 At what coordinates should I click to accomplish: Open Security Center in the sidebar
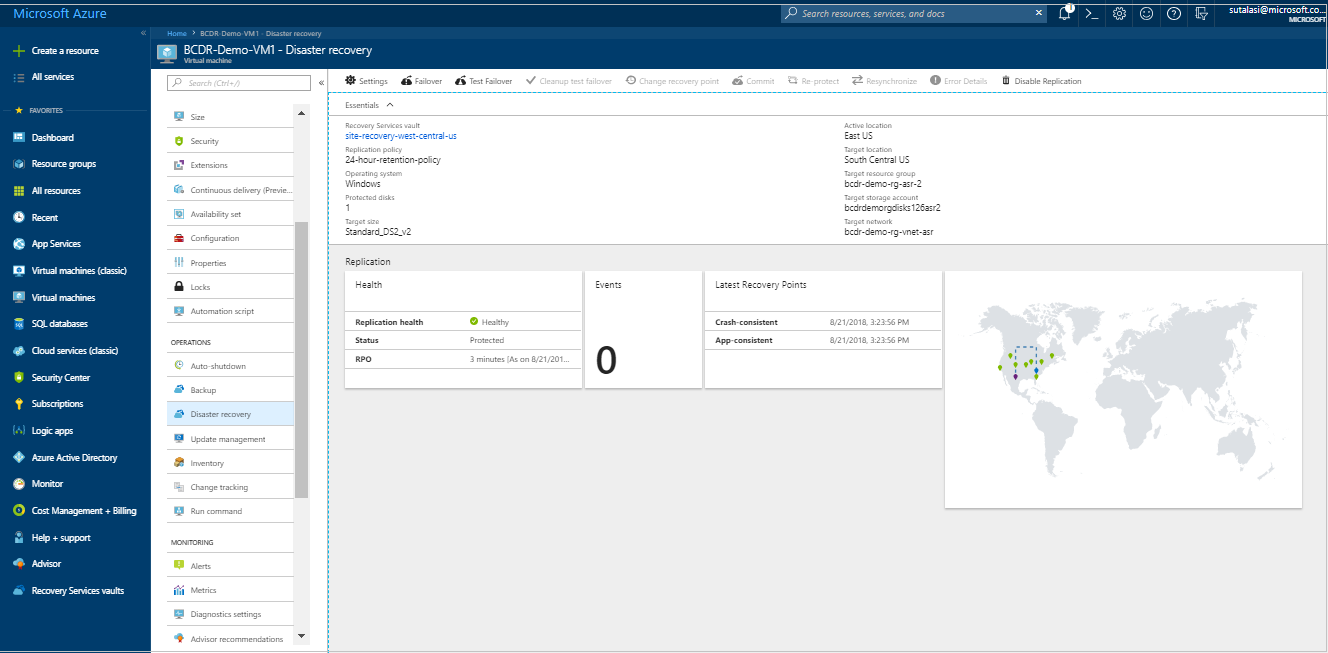pyautogui.click(x=52, y=378)
